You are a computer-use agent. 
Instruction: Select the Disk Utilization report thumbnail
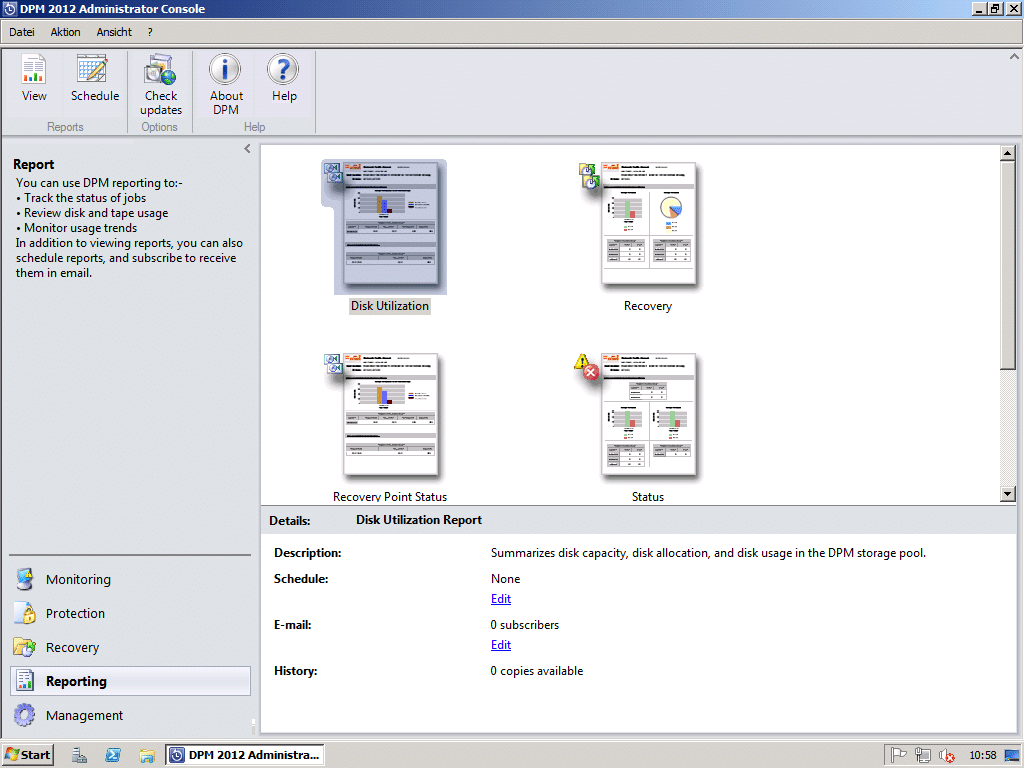pyautogui.click(x=390, y=227)
